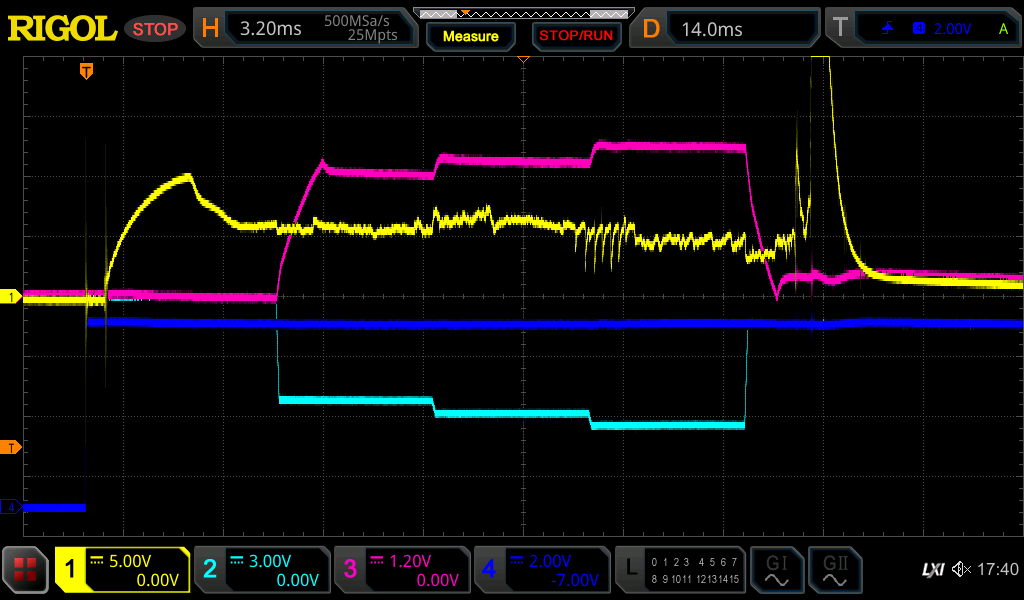1024x600 pixels.
Task: Open the delay D 14.0ms settings
Action: 725,29
